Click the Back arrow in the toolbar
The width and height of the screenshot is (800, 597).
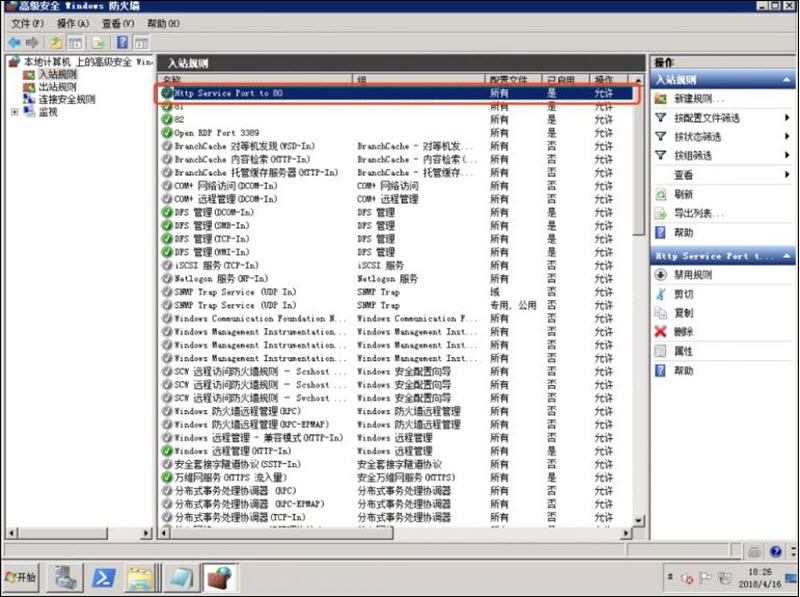14,43
